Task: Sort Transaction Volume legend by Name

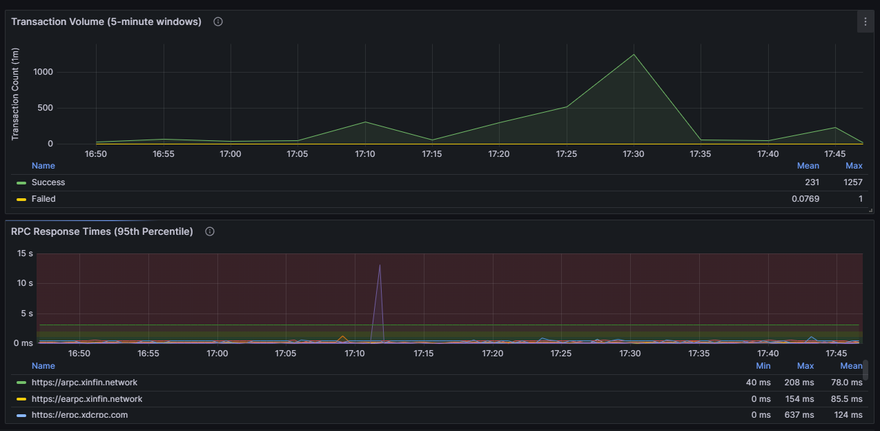Action: pyautogui.click(x=43, y=166)
